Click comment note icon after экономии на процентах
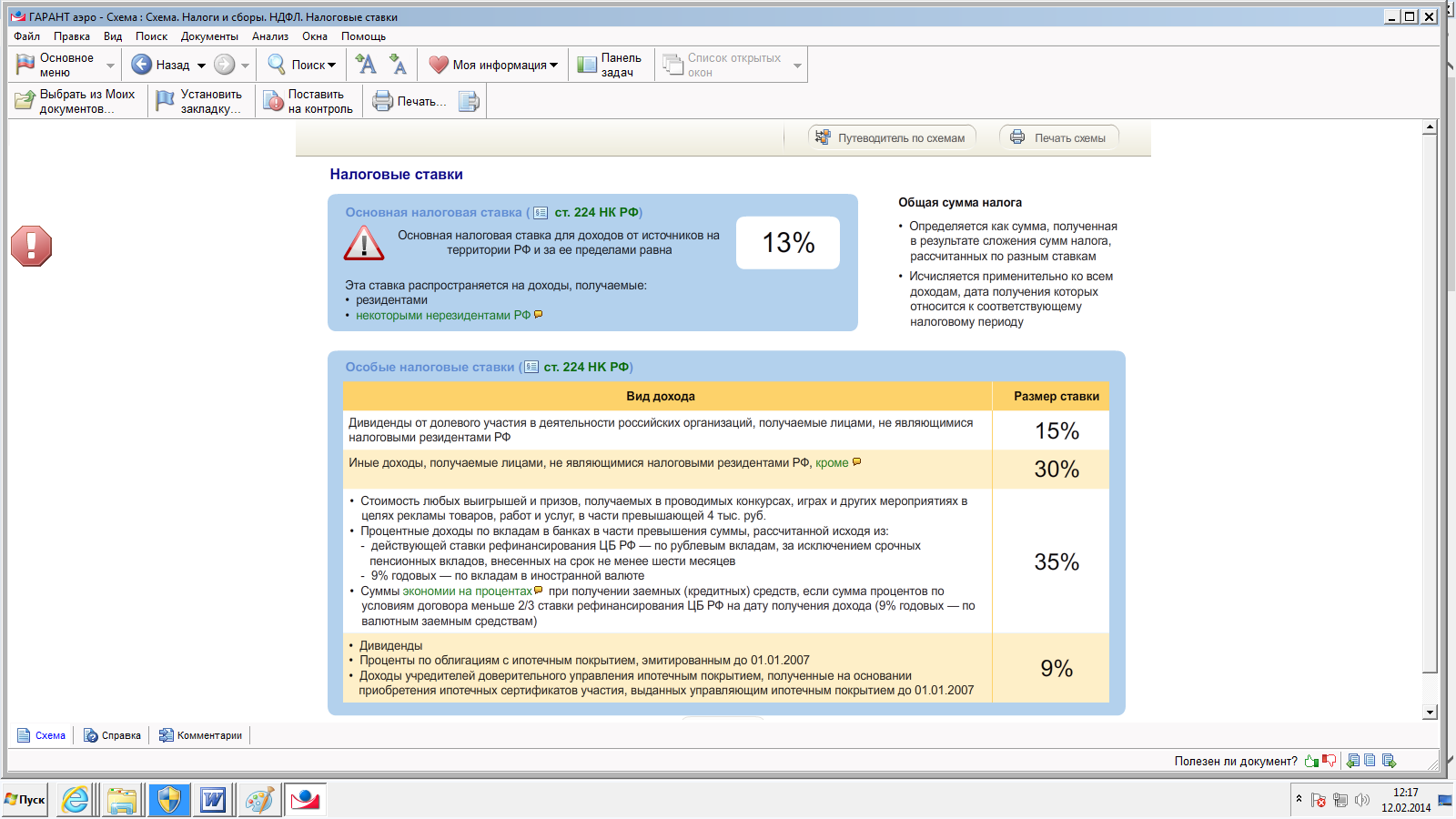This screenshot has width=1456, height=819. pos(539,590)
